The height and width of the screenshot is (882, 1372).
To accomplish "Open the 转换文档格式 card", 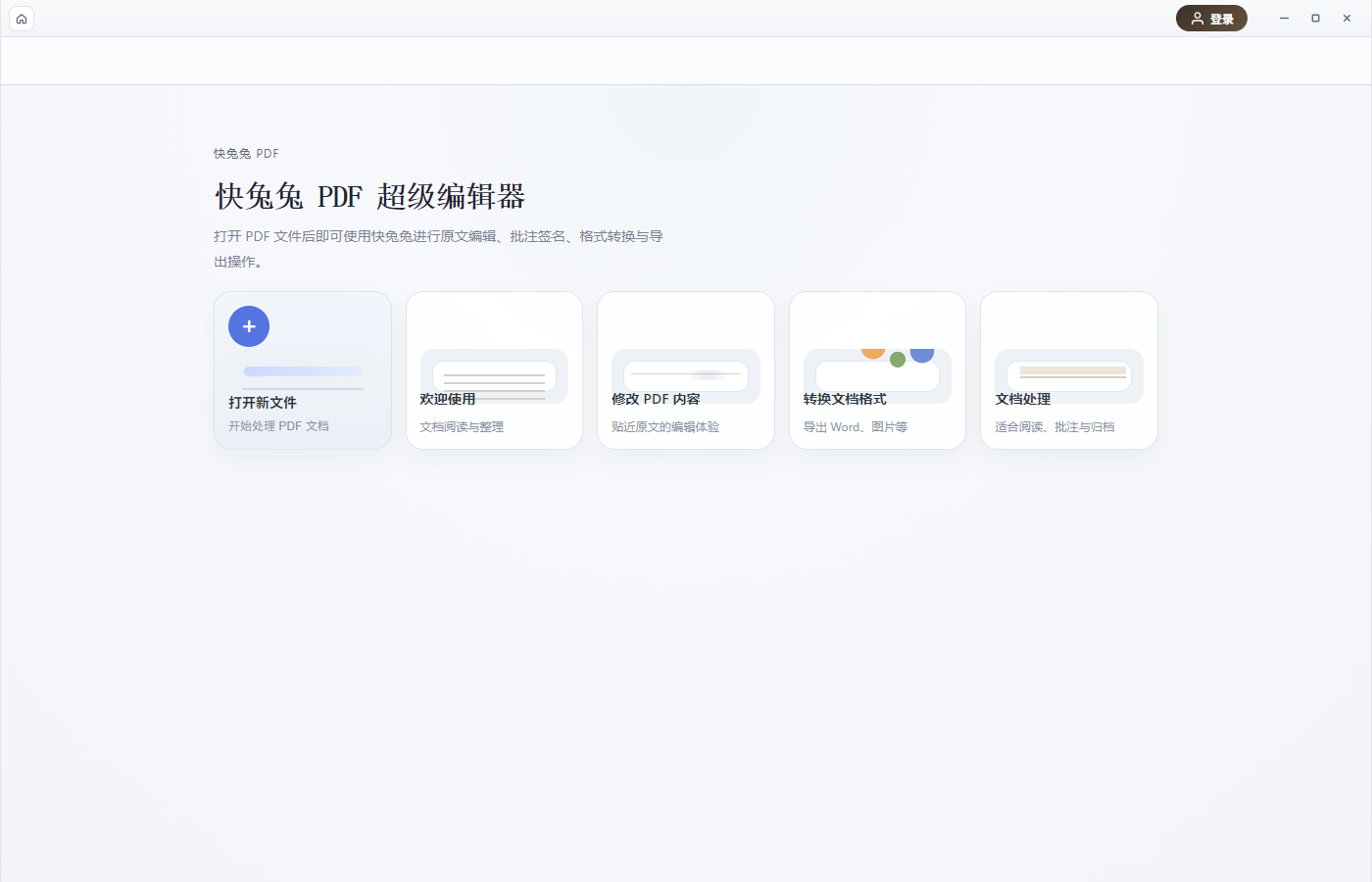I will [877, 370].
